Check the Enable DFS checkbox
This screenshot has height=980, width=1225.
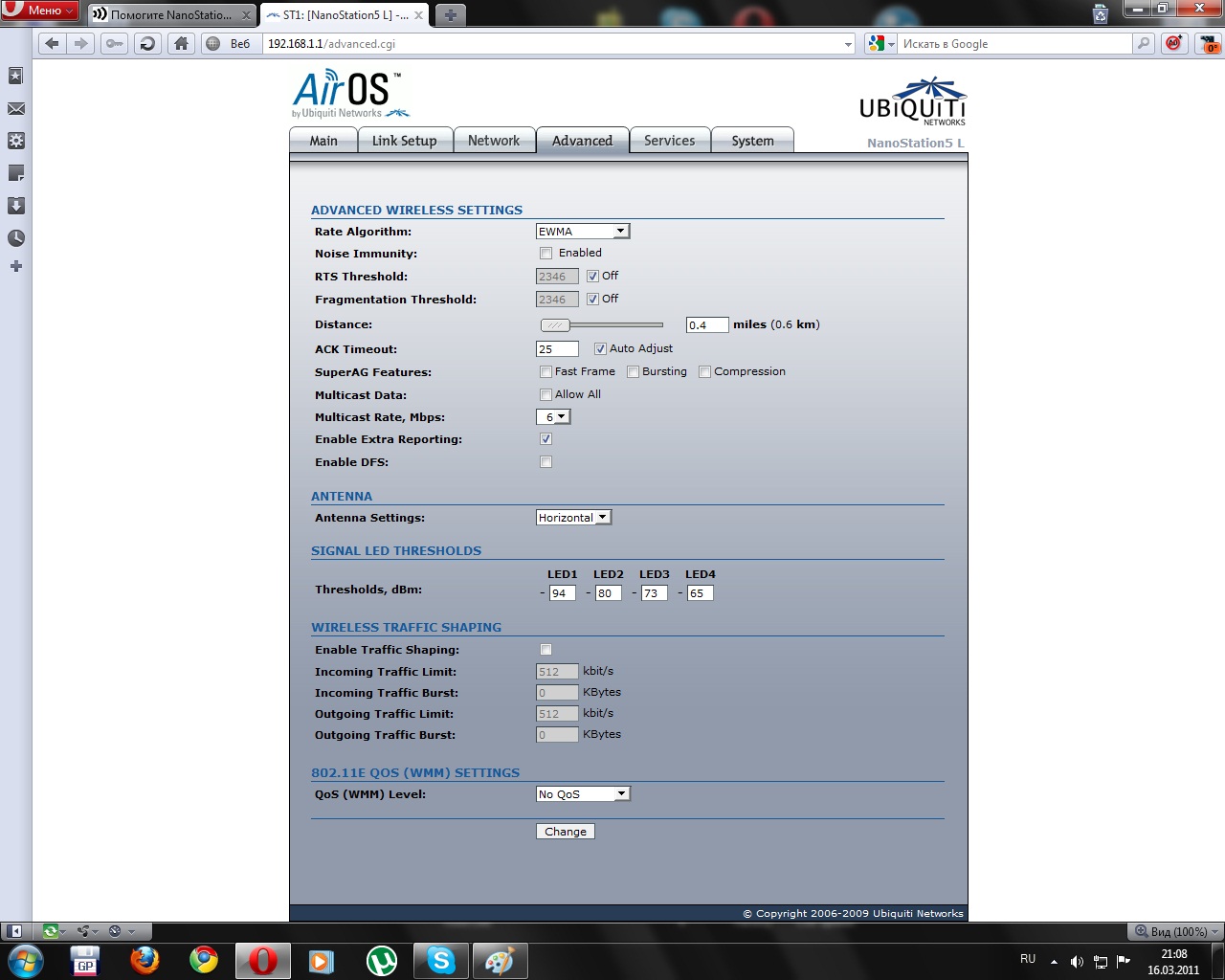[546, 462]
